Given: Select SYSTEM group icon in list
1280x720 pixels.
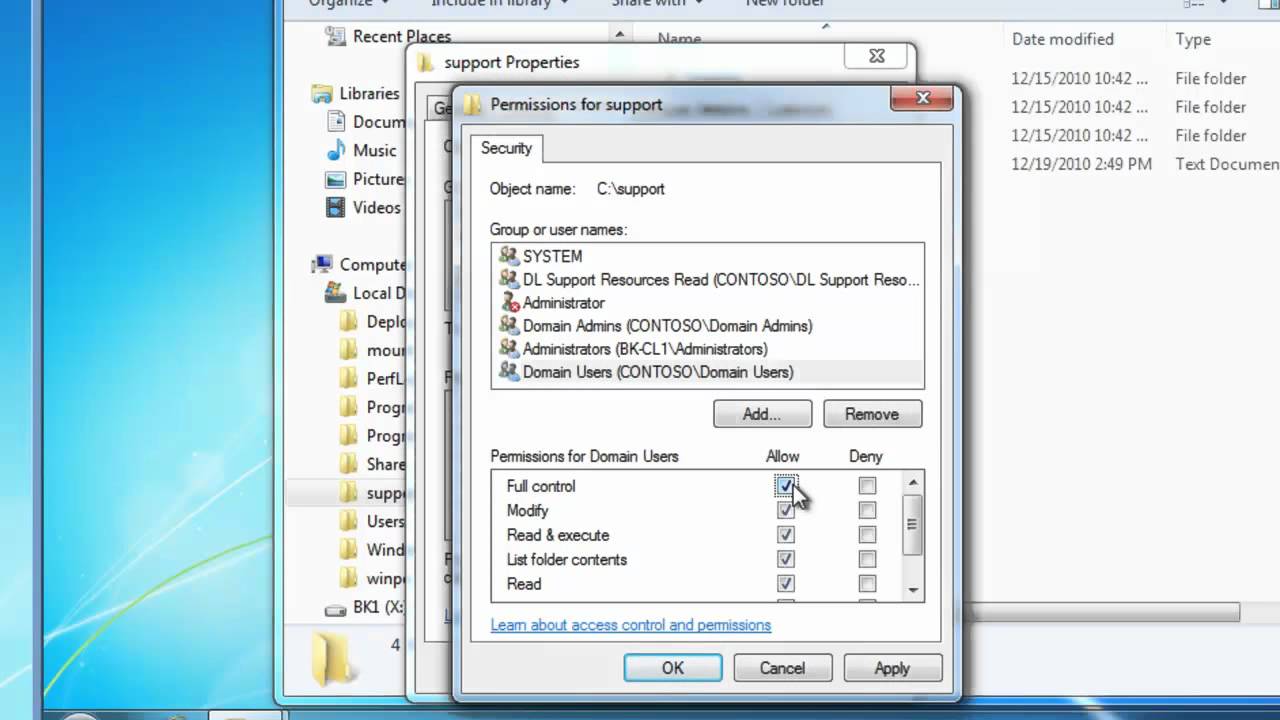Looking at the screenshot, I should [509, 256].
